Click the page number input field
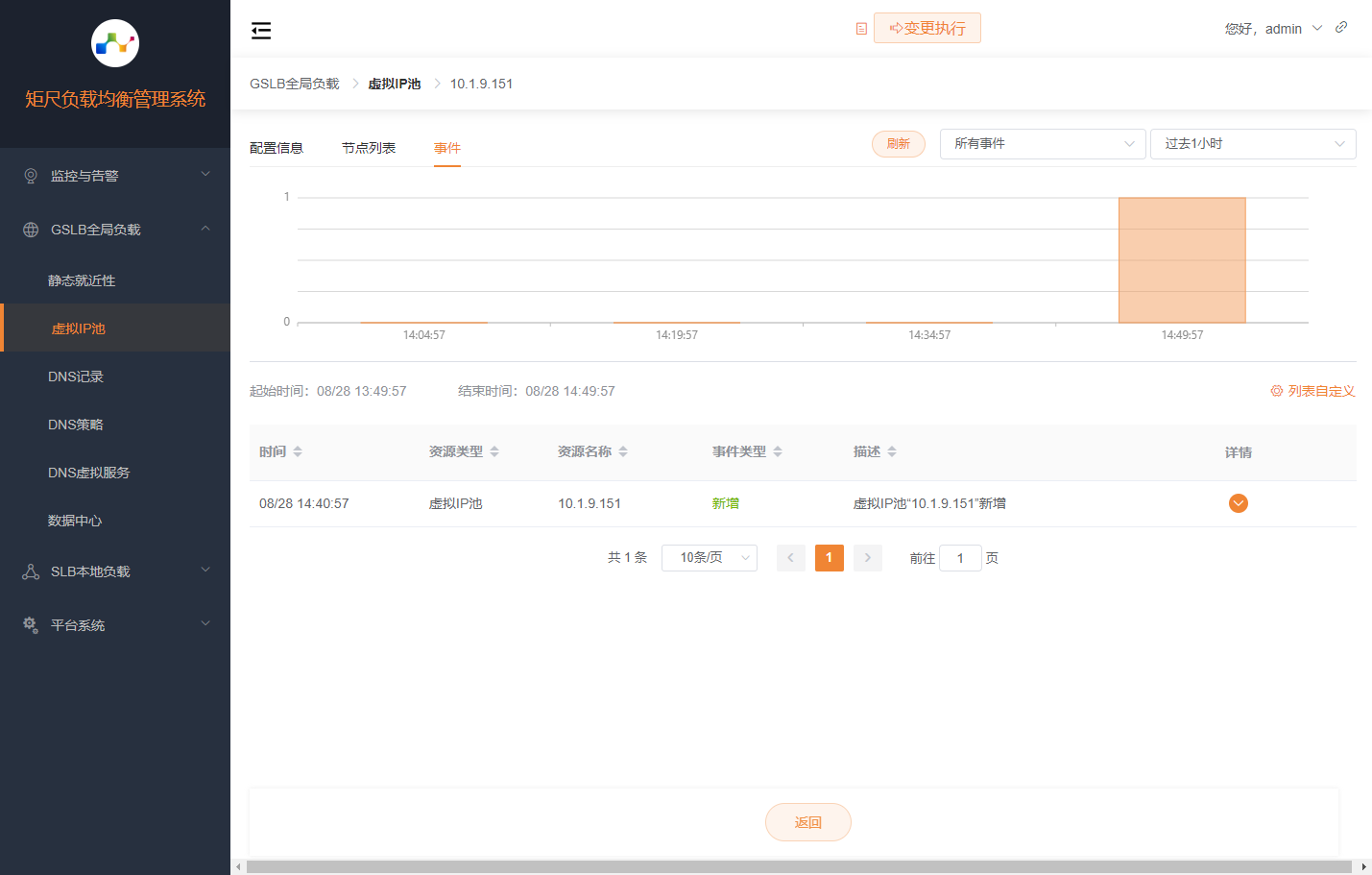 tap(959, 558)
